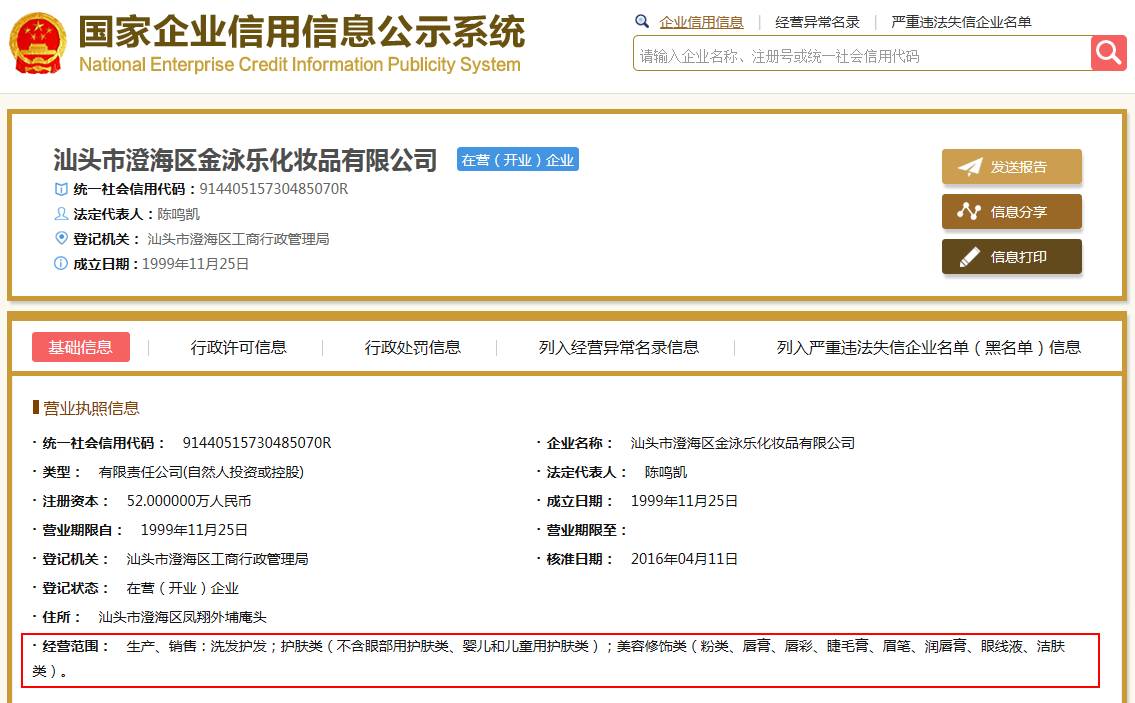Click the share nodes icon on 信息分享
Screen dimensions: 1135x703
coord(969,211)
